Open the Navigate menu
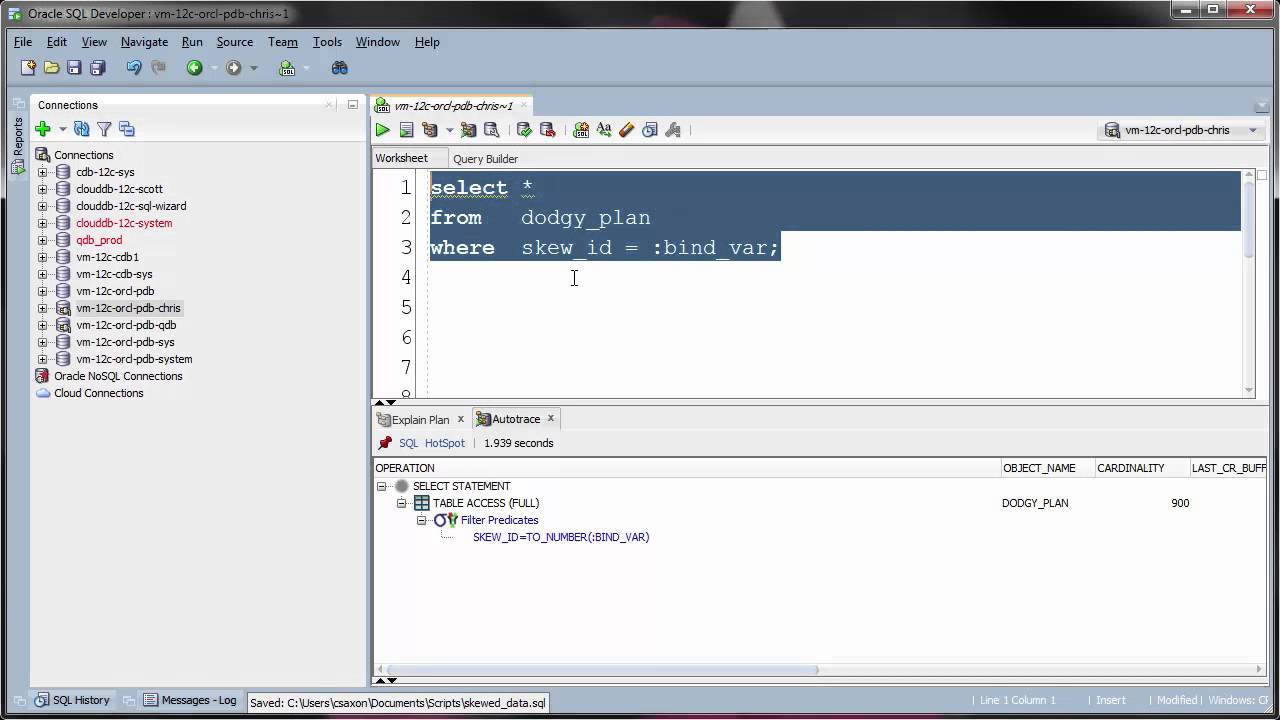The height and width of the screenshot is (720, 1280). click(144, 42)
